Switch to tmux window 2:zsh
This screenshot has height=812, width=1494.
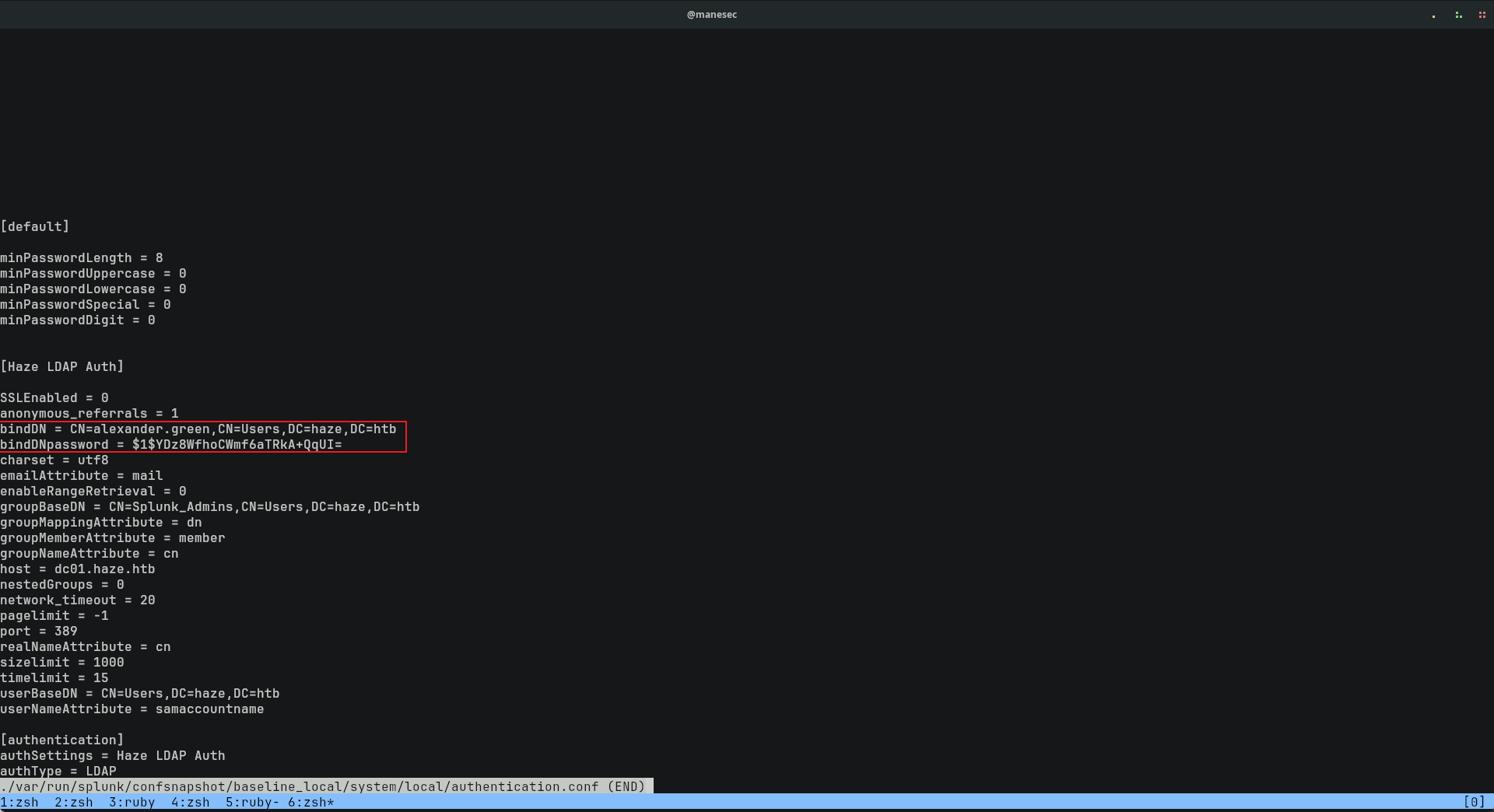74,803
